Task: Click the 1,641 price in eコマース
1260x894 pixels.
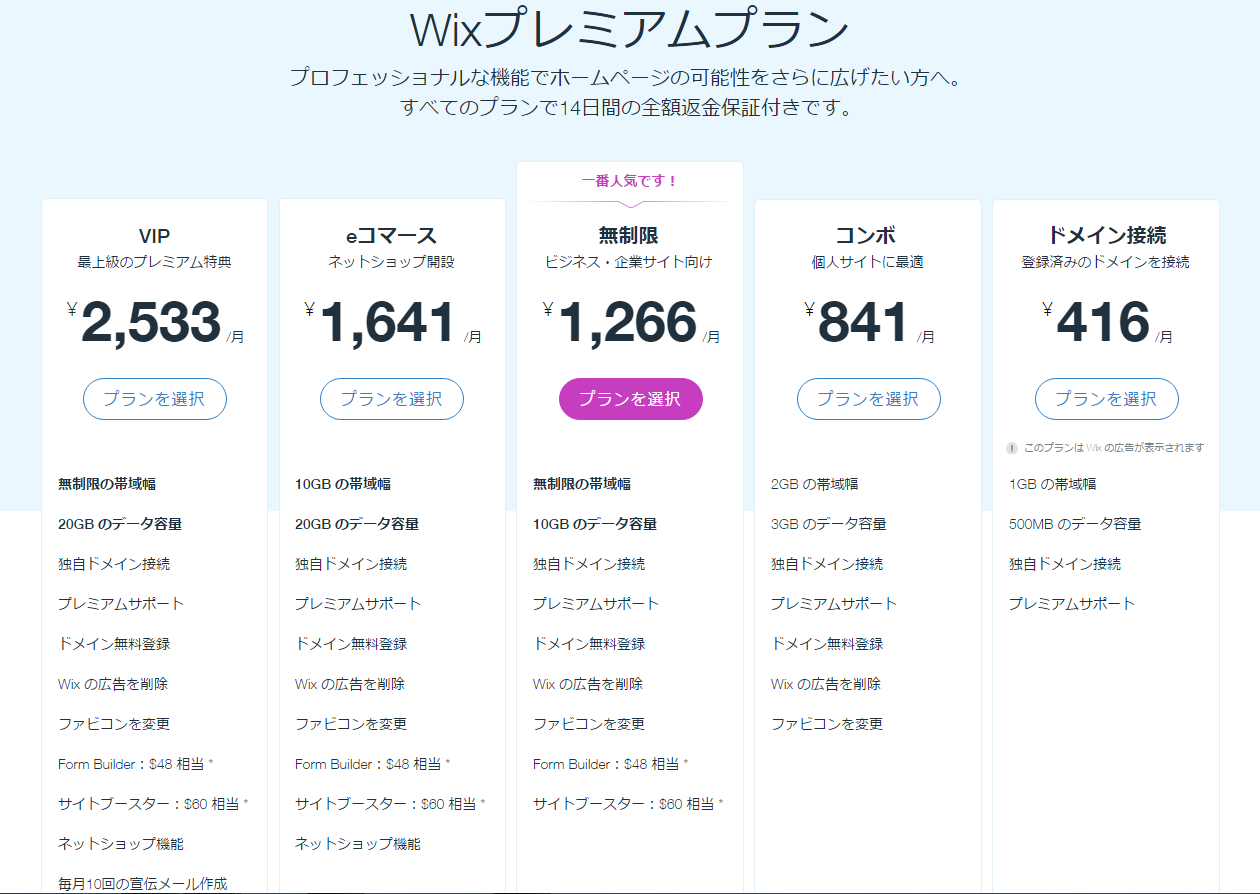Action: point(389,322)
